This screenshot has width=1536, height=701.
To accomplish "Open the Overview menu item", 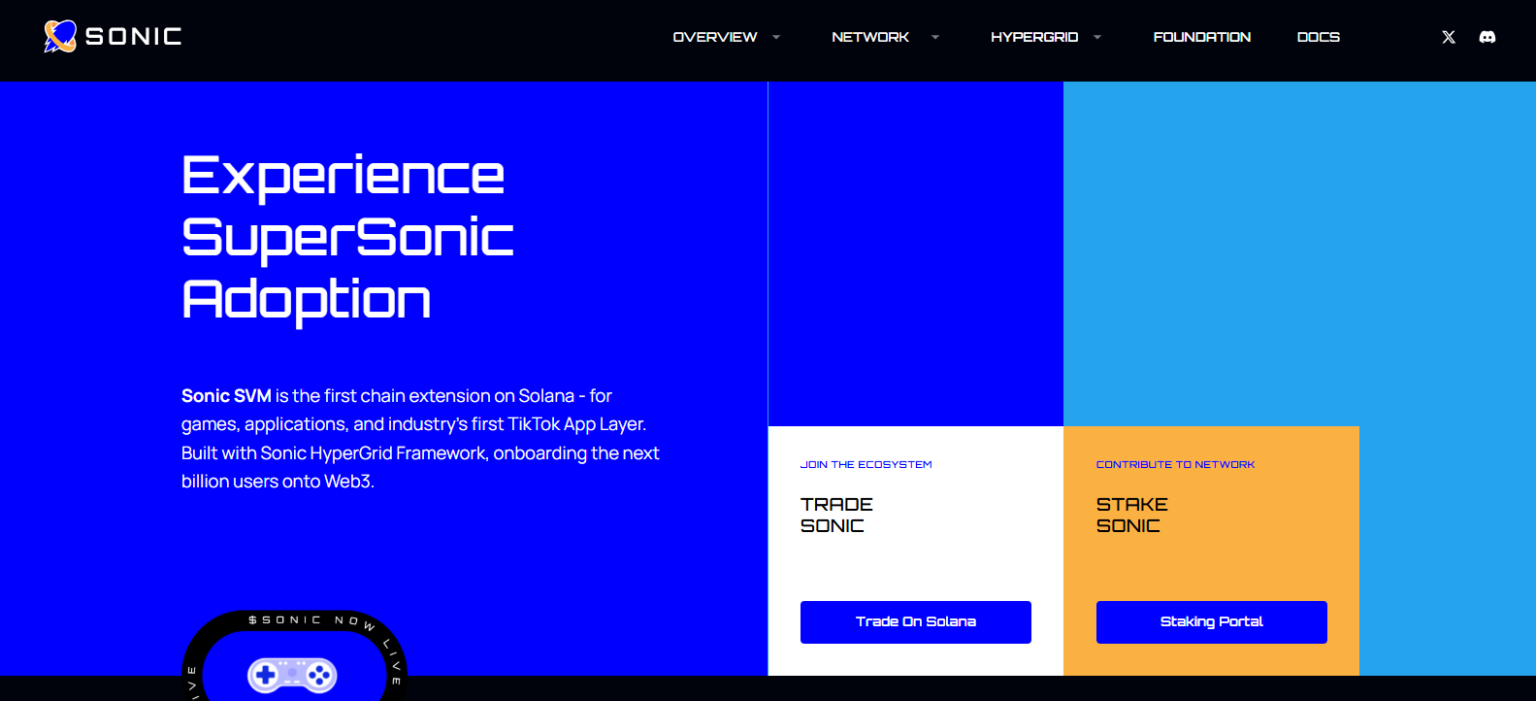I will click(715, 37).
